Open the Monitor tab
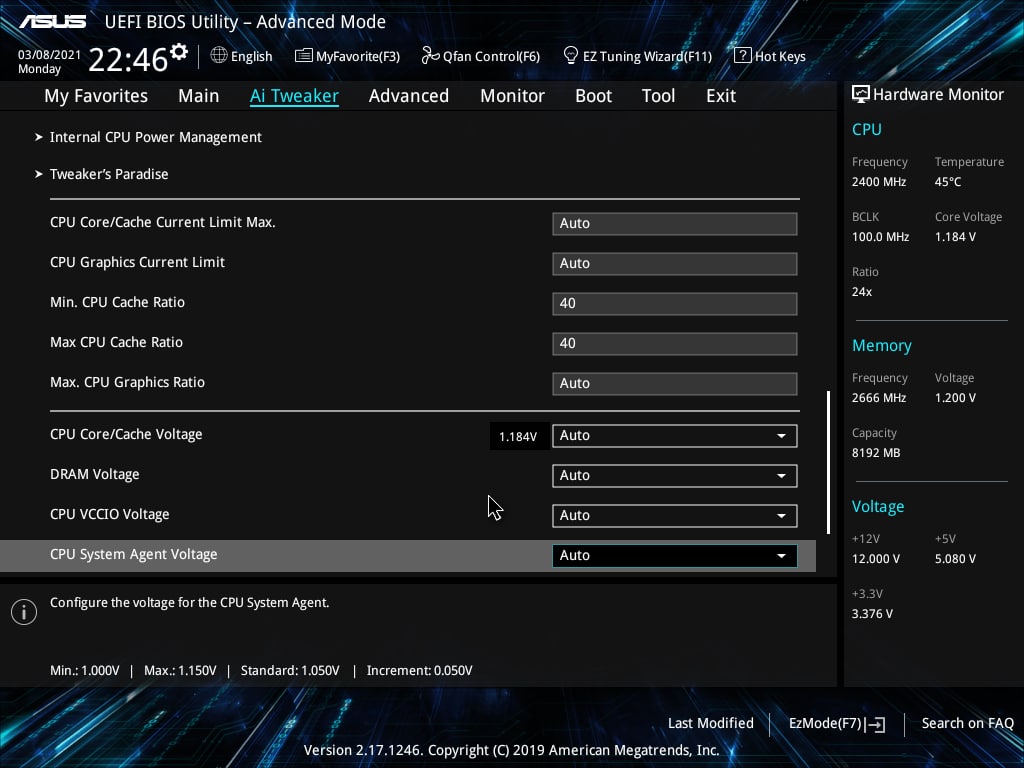The height and width of the screenshot is (768, 1024). pos(513,96)
